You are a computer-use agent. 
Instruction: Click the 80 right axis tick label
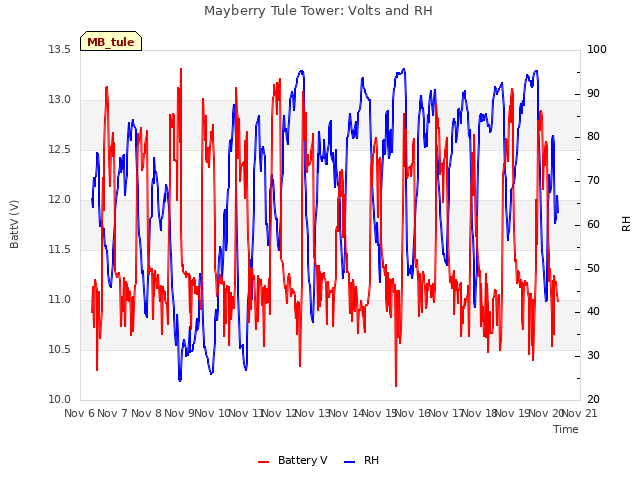[593, 137]
